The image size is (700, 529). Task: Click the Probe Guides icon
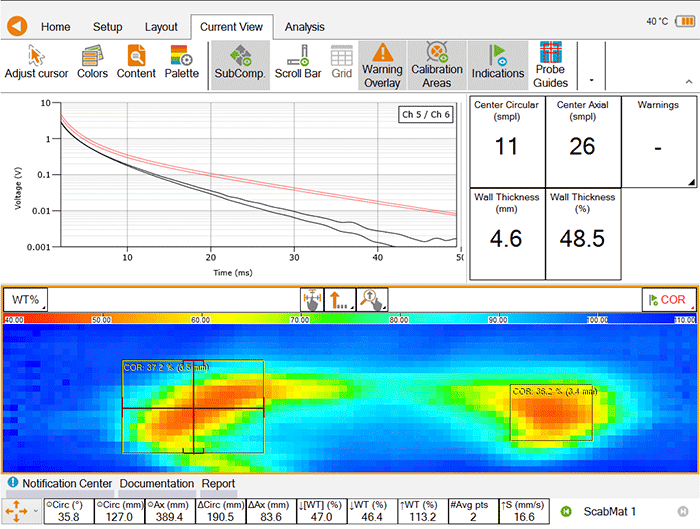pos(550,63)
